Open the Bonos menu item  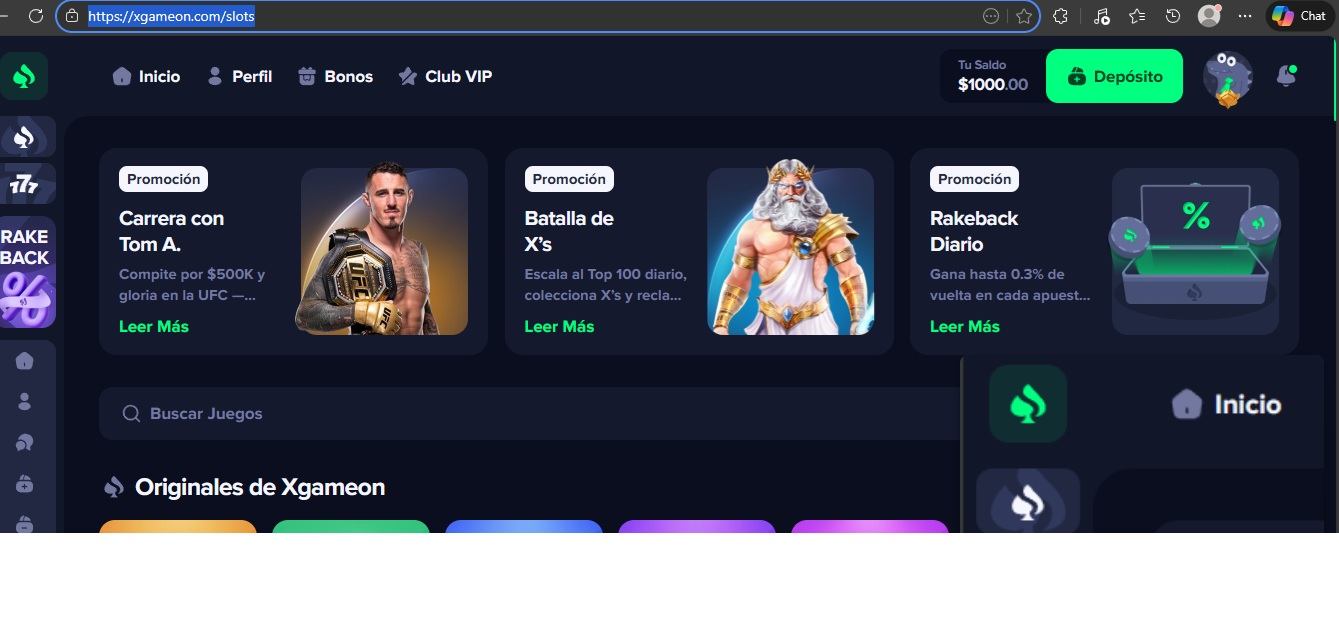tap(335, 76)
